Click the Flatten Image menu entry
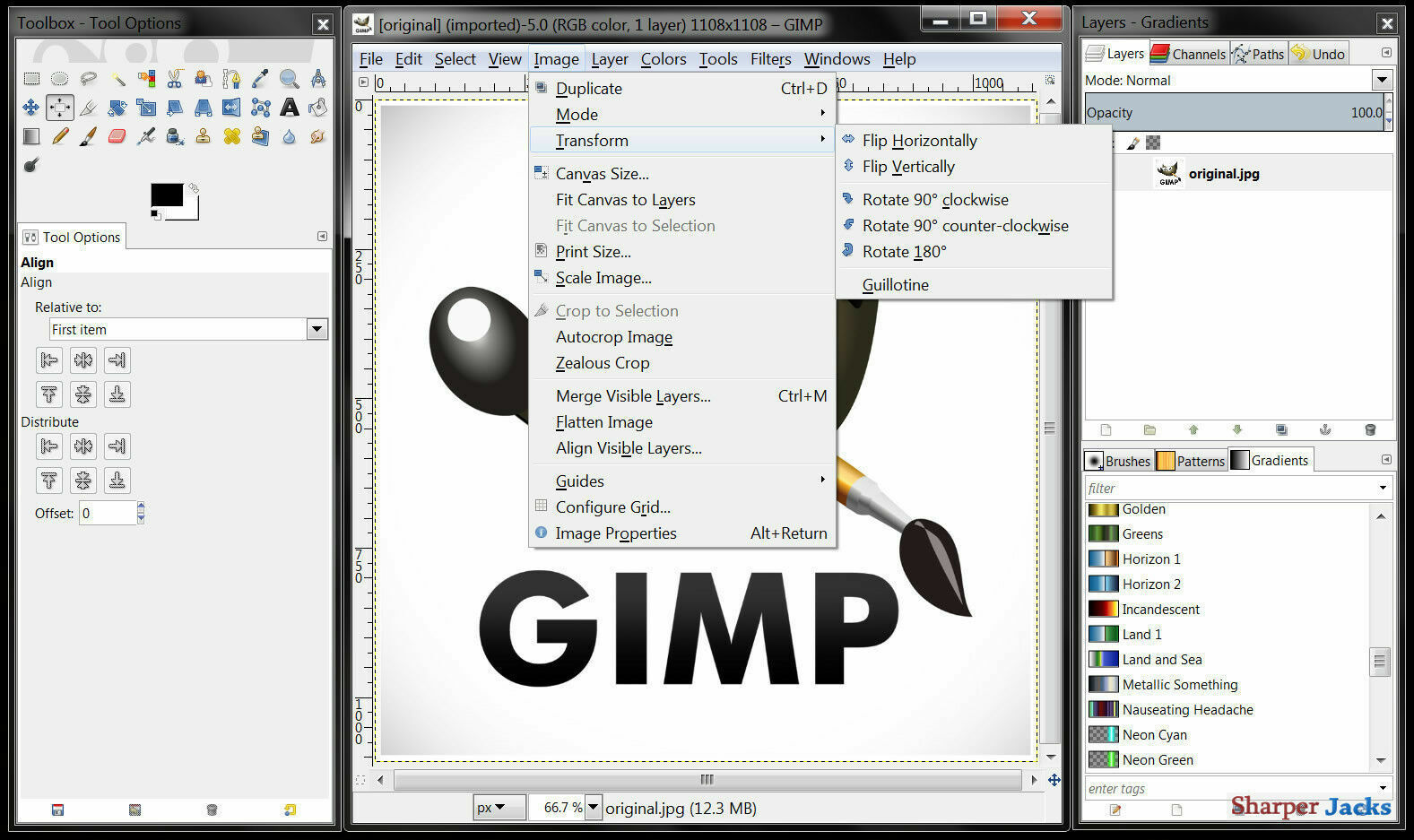 click(682, 422)
